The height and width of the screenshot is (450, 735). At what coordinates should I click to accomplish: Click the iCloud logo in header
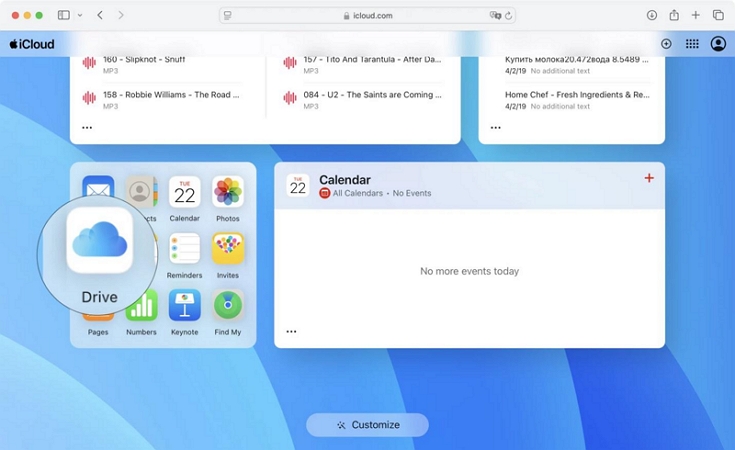[32, 44]
